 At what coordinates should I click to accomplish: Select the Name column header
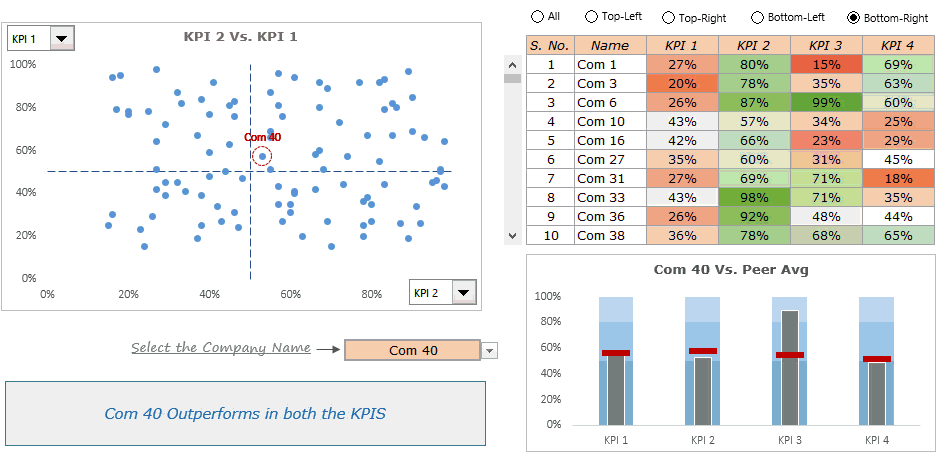click(x=610, y=45)
